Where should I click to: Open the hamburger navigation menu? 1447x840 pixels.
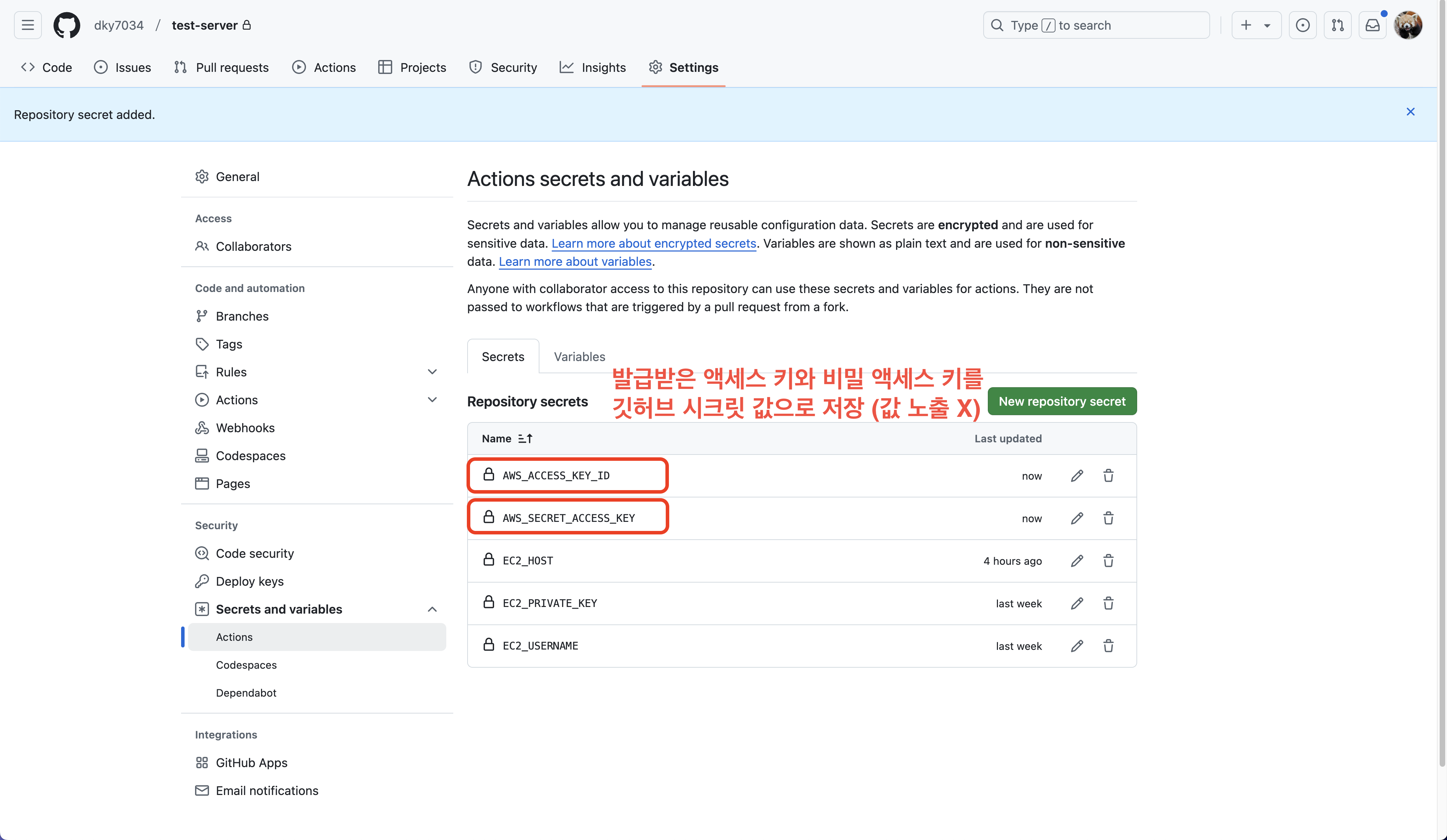(x=28, y=25)
